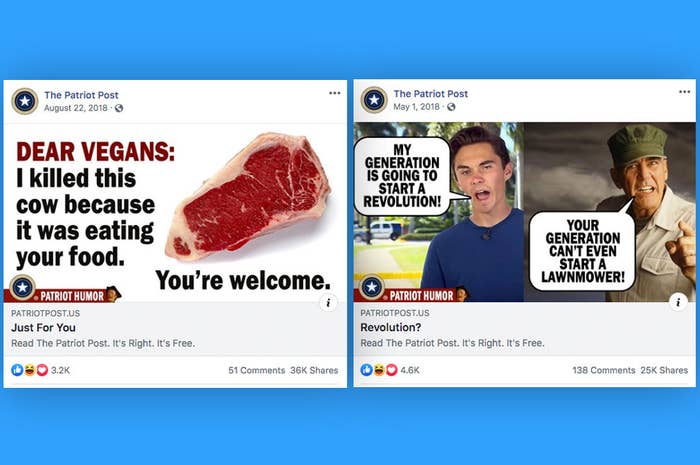
Task: Show the 25K Shares list
Action: [664, 370]
